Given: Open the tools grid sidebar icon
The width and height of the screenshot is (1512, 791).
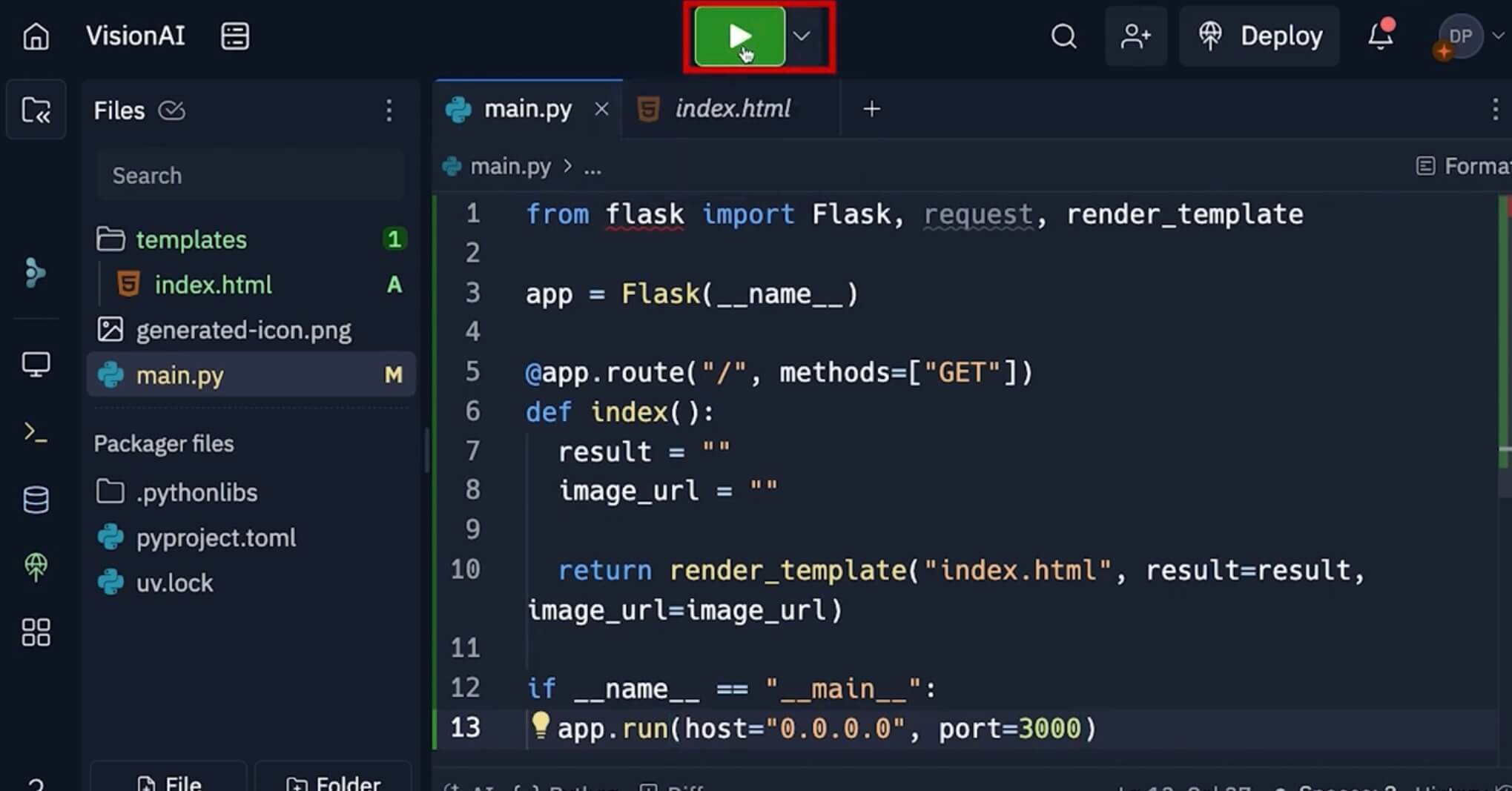Looking at the screenshot, I should (x=36, y=632).
